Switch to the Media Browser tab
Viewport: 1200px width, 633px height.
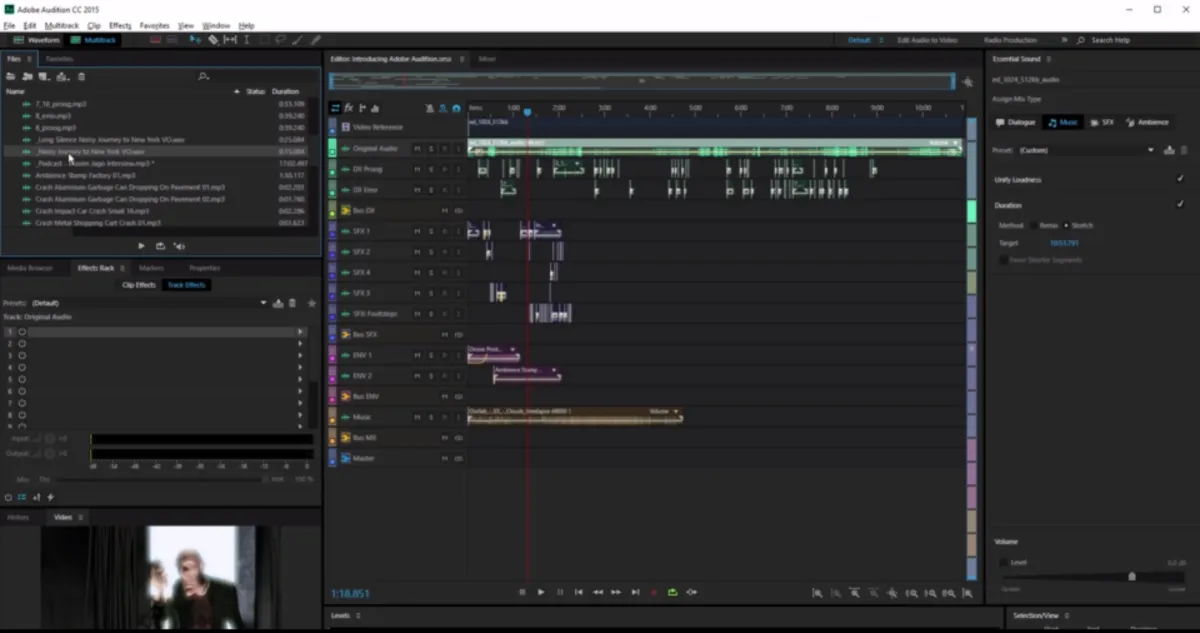pyautogui.click(x=30, y=268)
